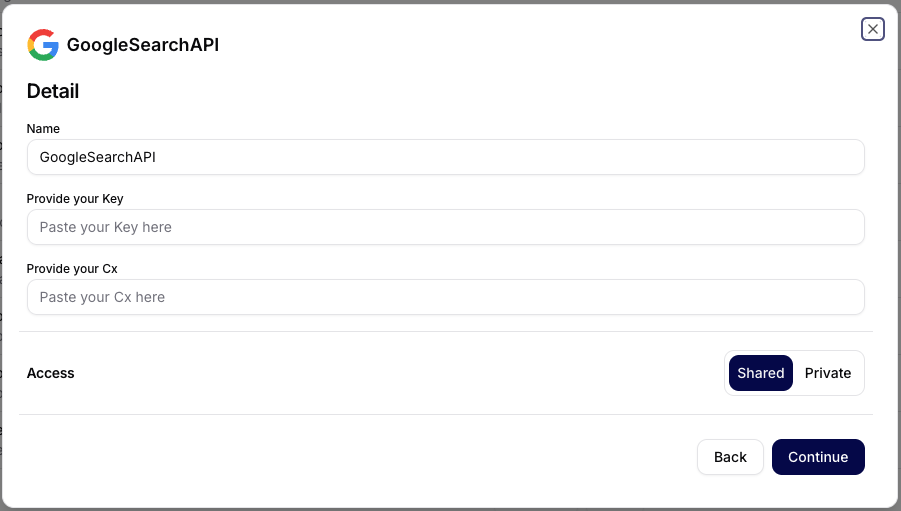Click blank area left of Back button
Viewport: 901px width, 511px height.
pyautogui.click(x=400, y=457)
